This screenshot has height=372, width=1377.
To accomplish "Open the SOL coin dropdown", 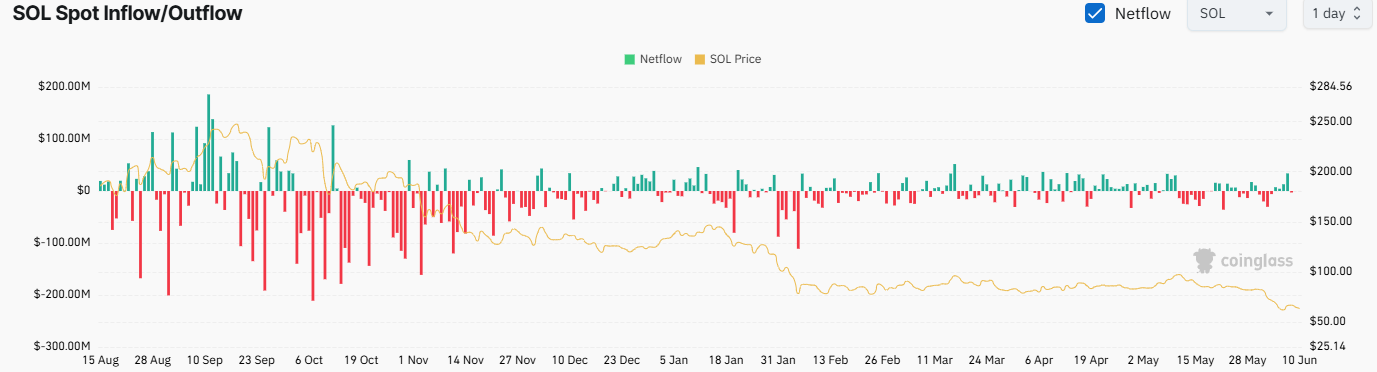I will coord(1236,14).
